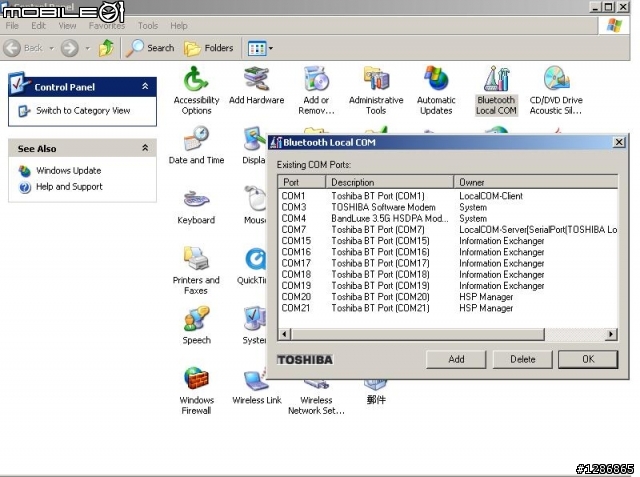Open the Views dropdown button
This screenshot has height=477, width=640.
(260, 49)
